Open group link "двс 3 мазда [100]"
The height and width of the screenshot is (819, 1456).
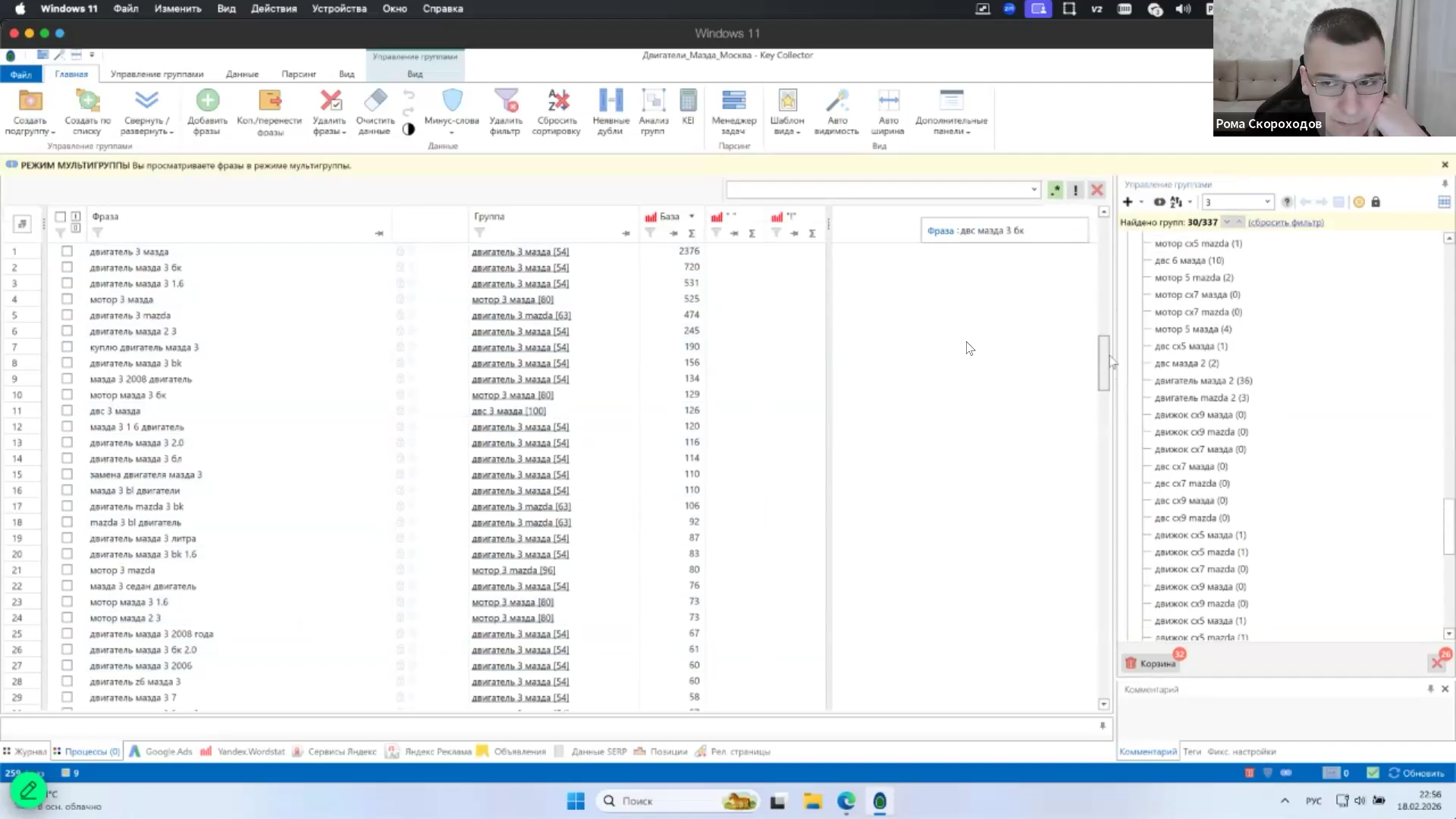coord(509,411)
